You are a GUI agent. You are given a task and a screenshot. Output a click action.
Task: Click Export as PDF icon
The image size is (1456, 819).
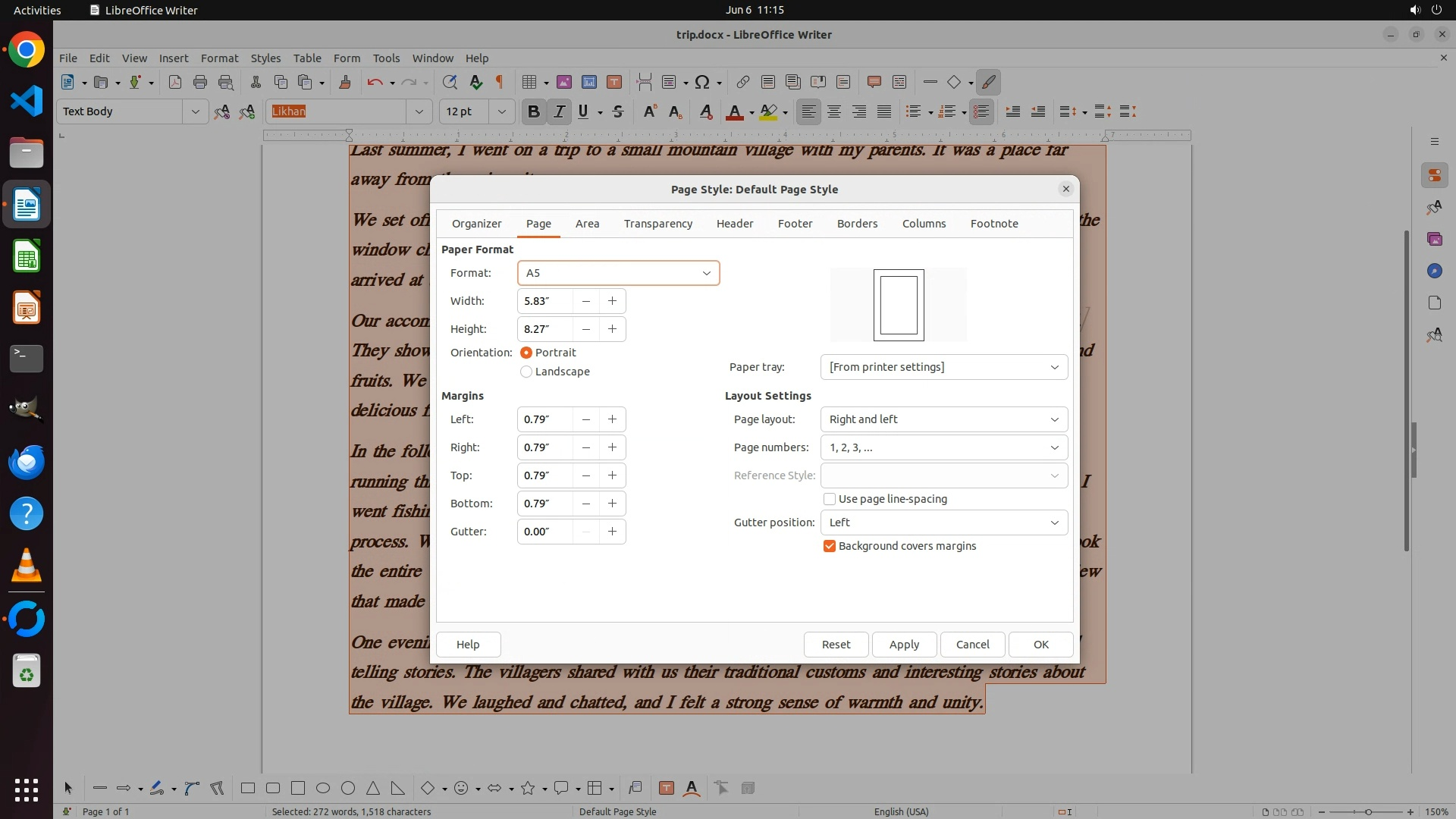pos(174,82)
